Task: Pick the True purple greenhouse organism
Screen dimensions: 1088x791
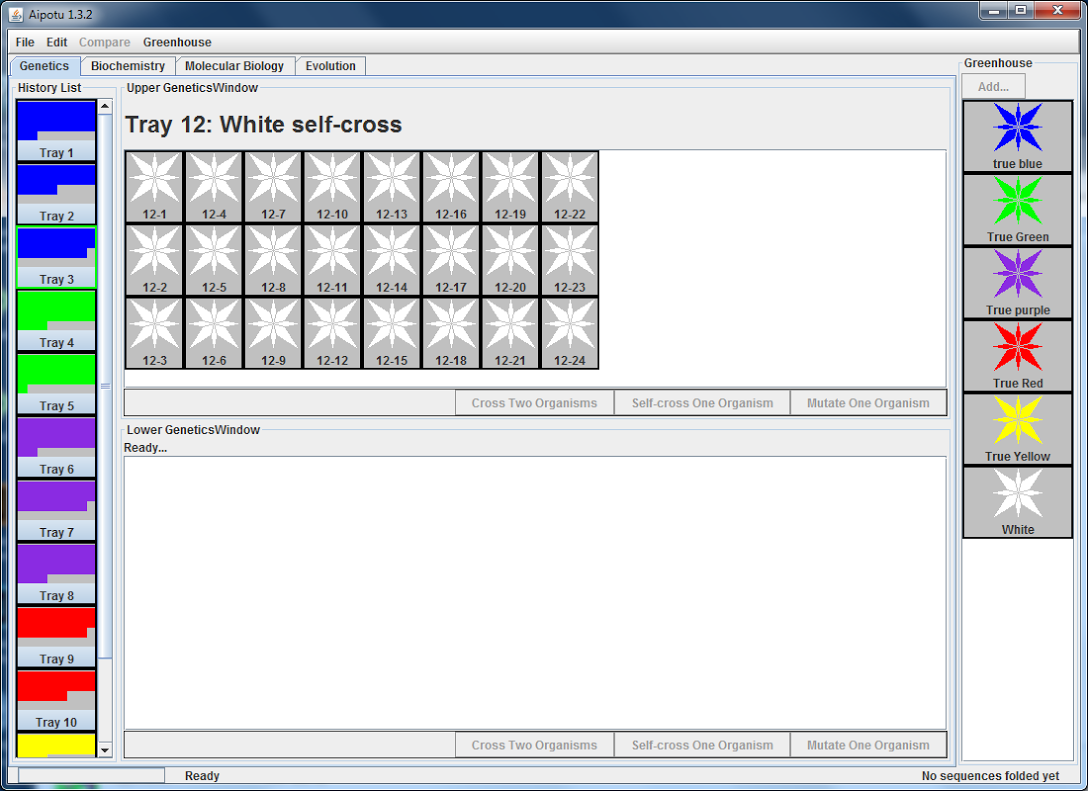Action: (1017, 282)
